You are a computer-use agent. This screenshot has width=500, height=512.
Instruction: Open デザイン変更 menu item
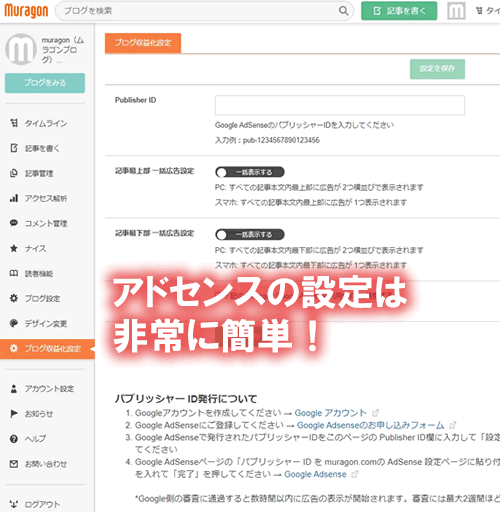point(46,323)
